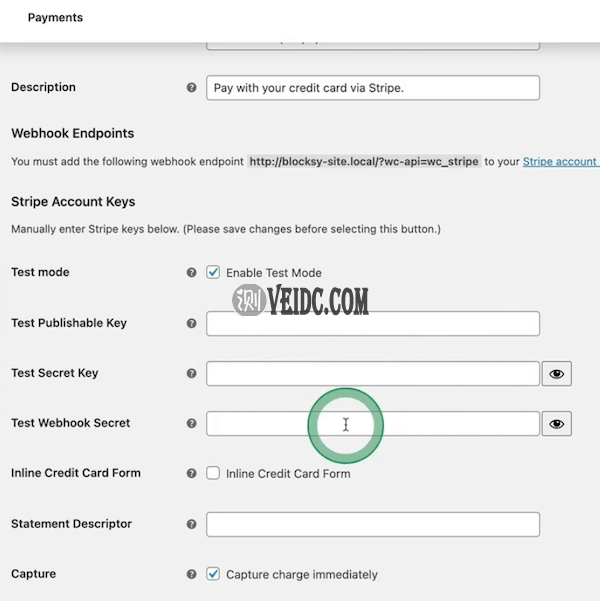This screenshot has height=601, width=600.
Task: Disable the Enable Test Mode checkbox
Action: tap(213, 272)
